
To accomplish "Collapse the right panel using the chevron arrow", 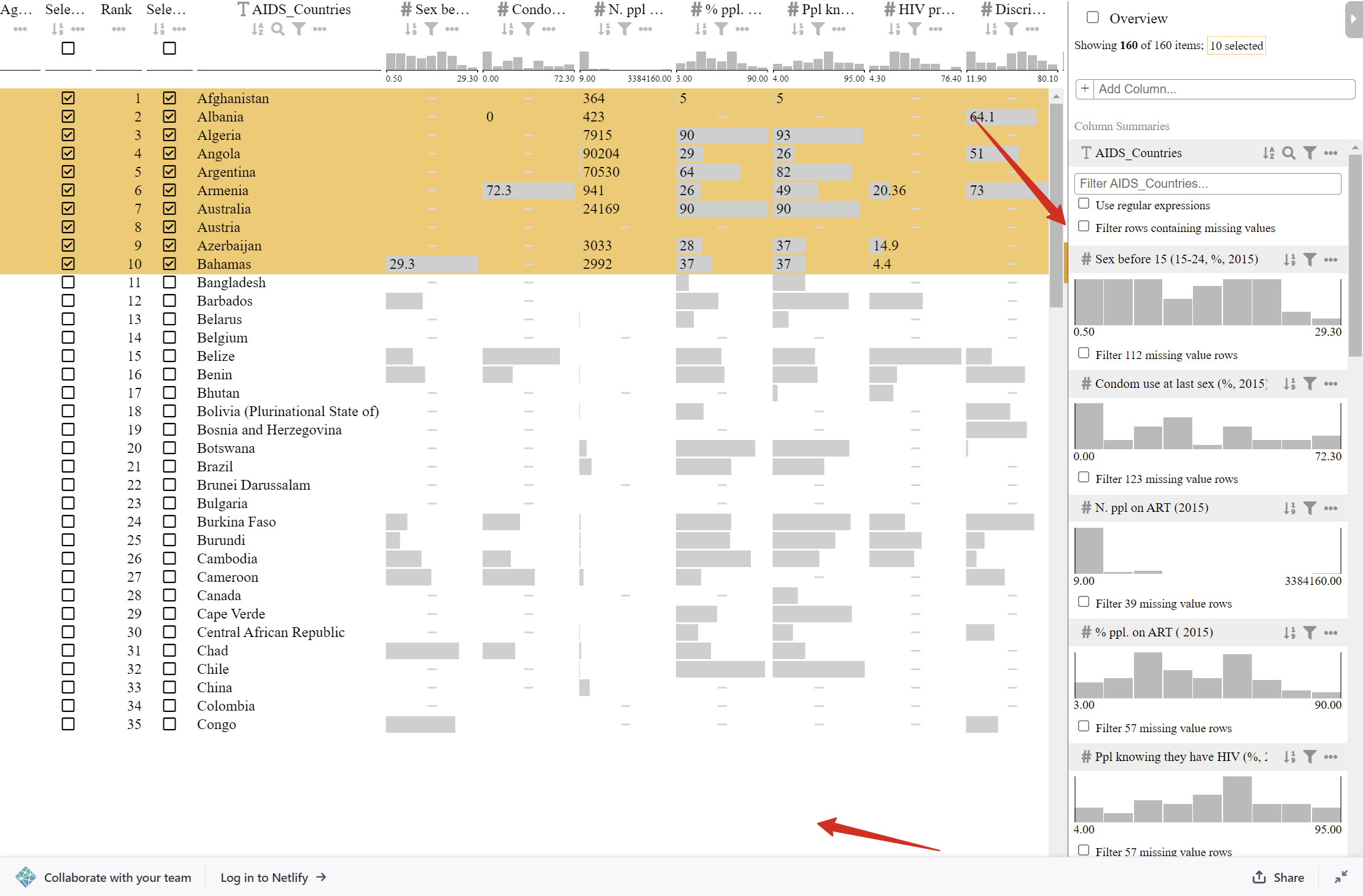I will point(1354,19).
